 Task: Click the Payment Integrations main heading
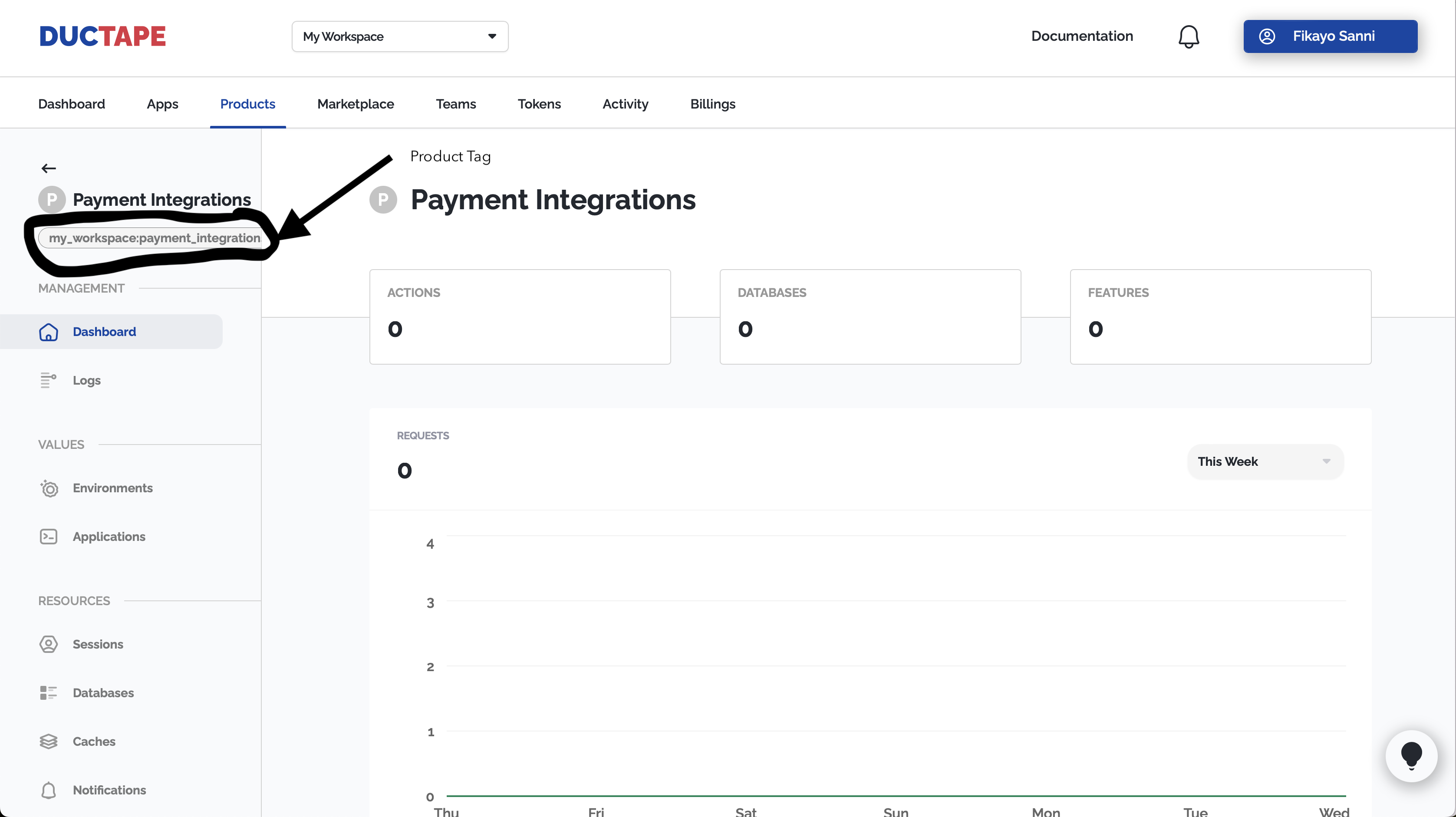point(553,200)
